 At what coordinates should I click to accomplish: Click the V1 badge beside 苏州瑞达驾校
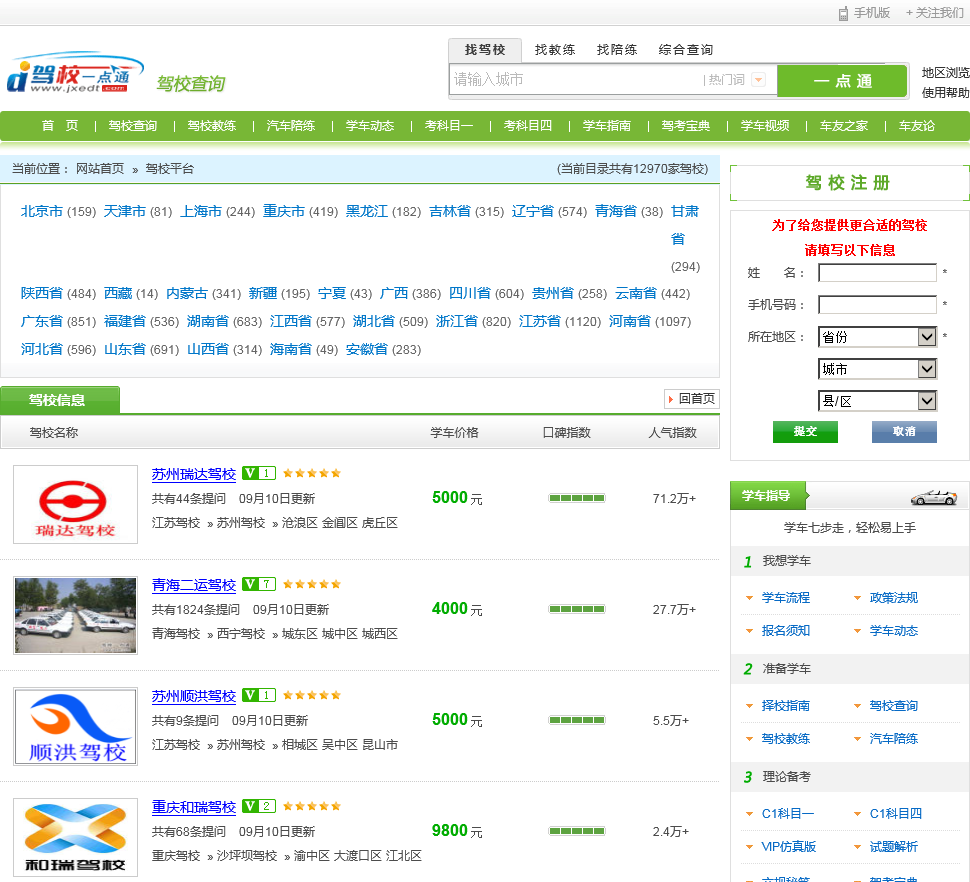tap(259, 473)
